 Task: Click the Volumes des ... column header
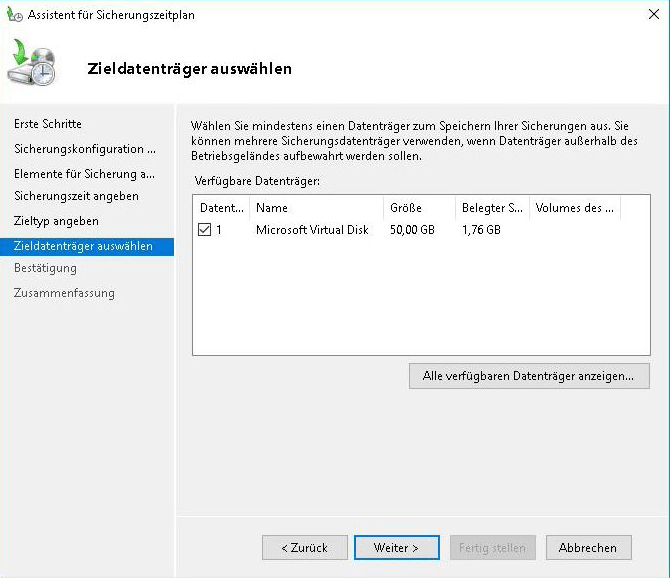point(575,208)
